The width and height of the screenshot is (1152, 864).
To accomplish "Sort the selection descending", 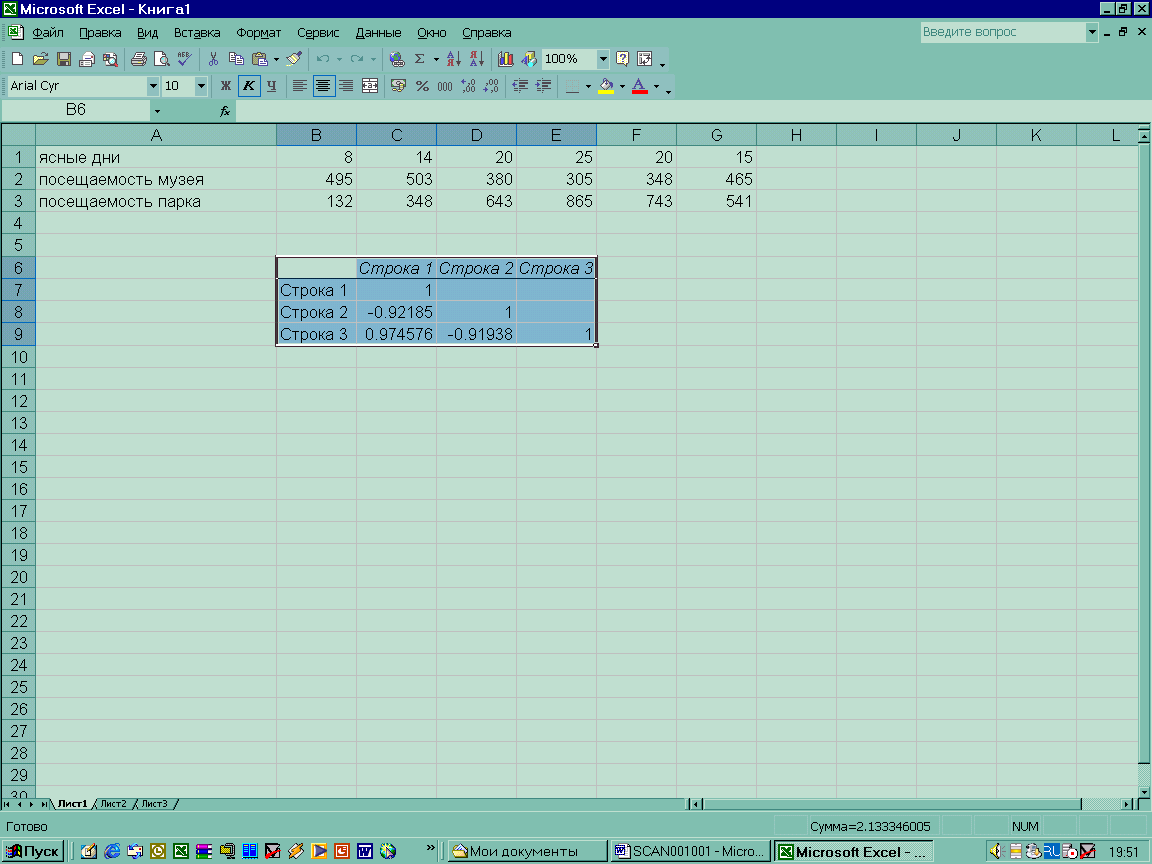I will [477, 59].
